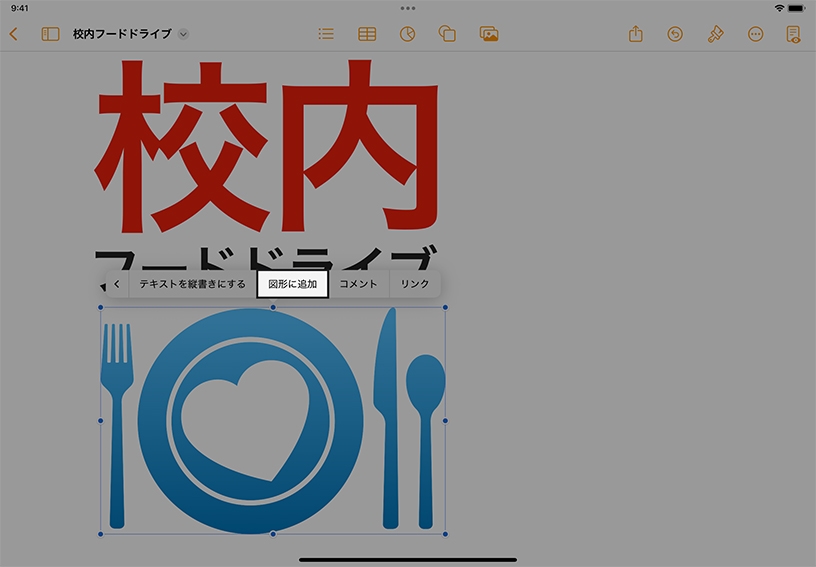
Task: Open the list insert icon in the toolbar
Action: pyautogui.click(x=326, y=34)
